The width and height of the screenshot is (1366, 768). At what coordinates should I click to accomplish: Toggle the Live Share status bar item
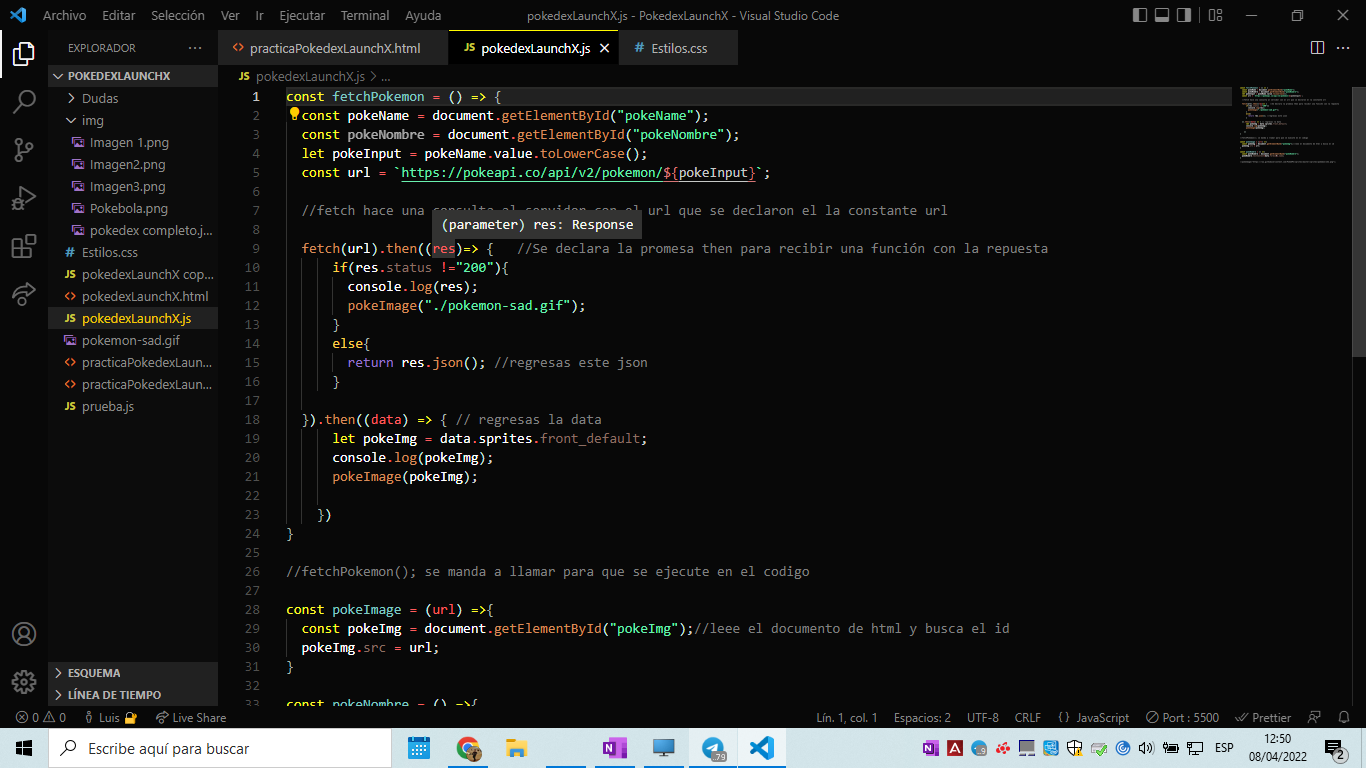click(x=190, y=717)
